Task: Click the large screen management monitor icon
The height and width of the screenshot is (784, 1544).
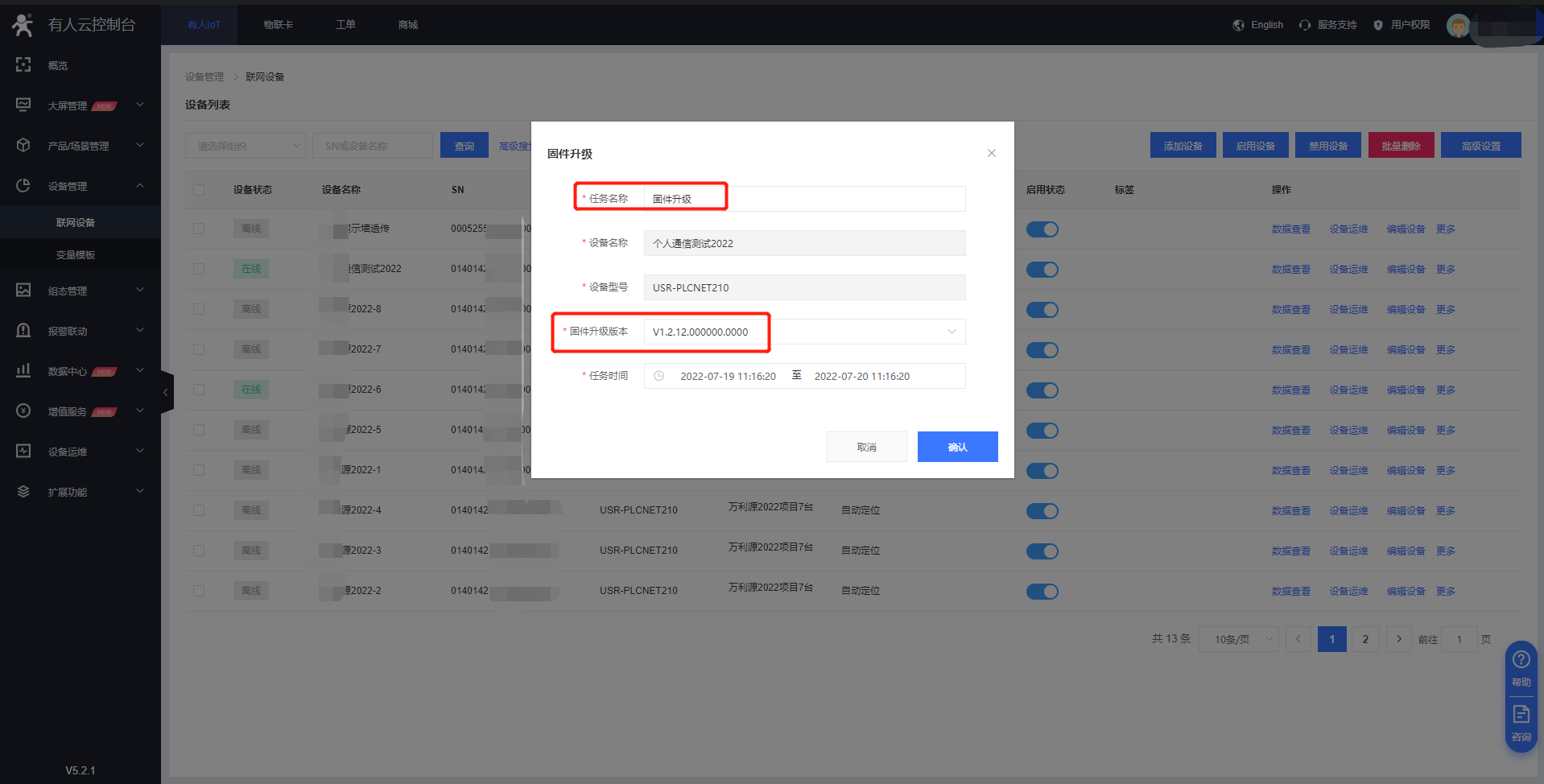Action: [23, 105]
